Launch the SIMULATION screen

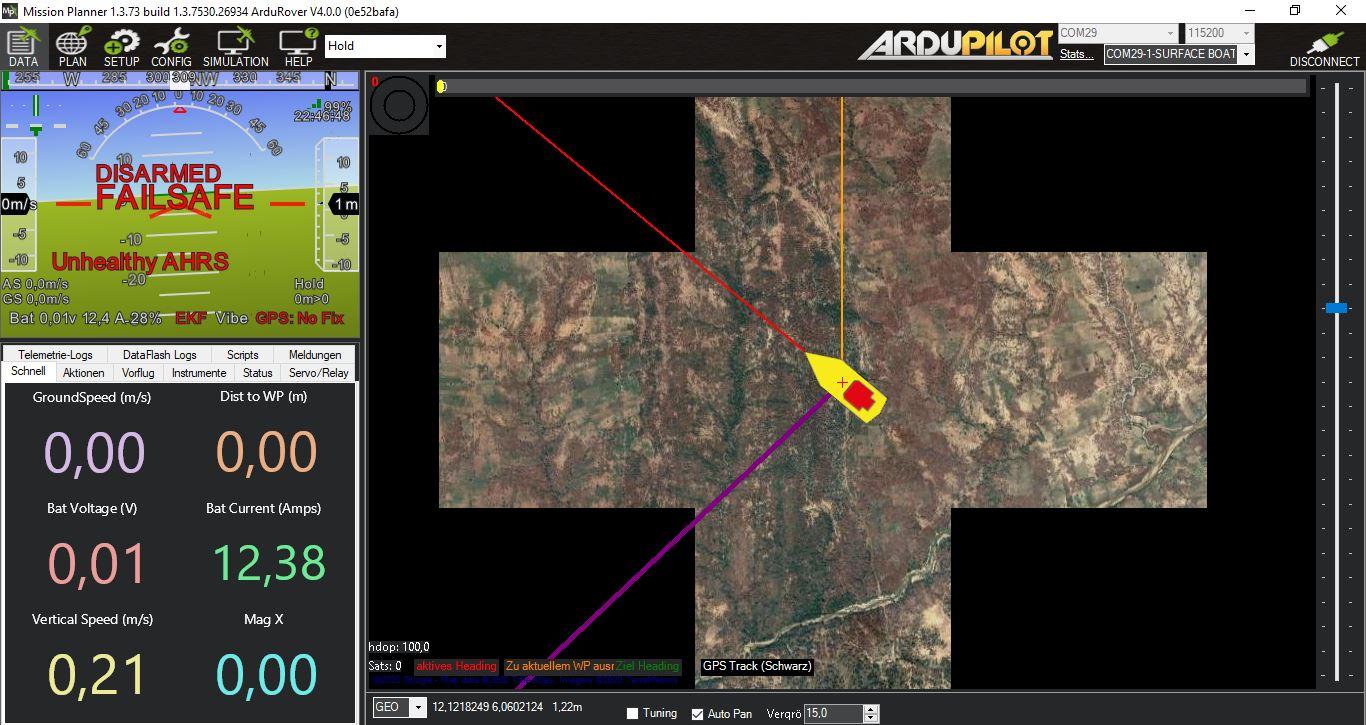[236, 47]
